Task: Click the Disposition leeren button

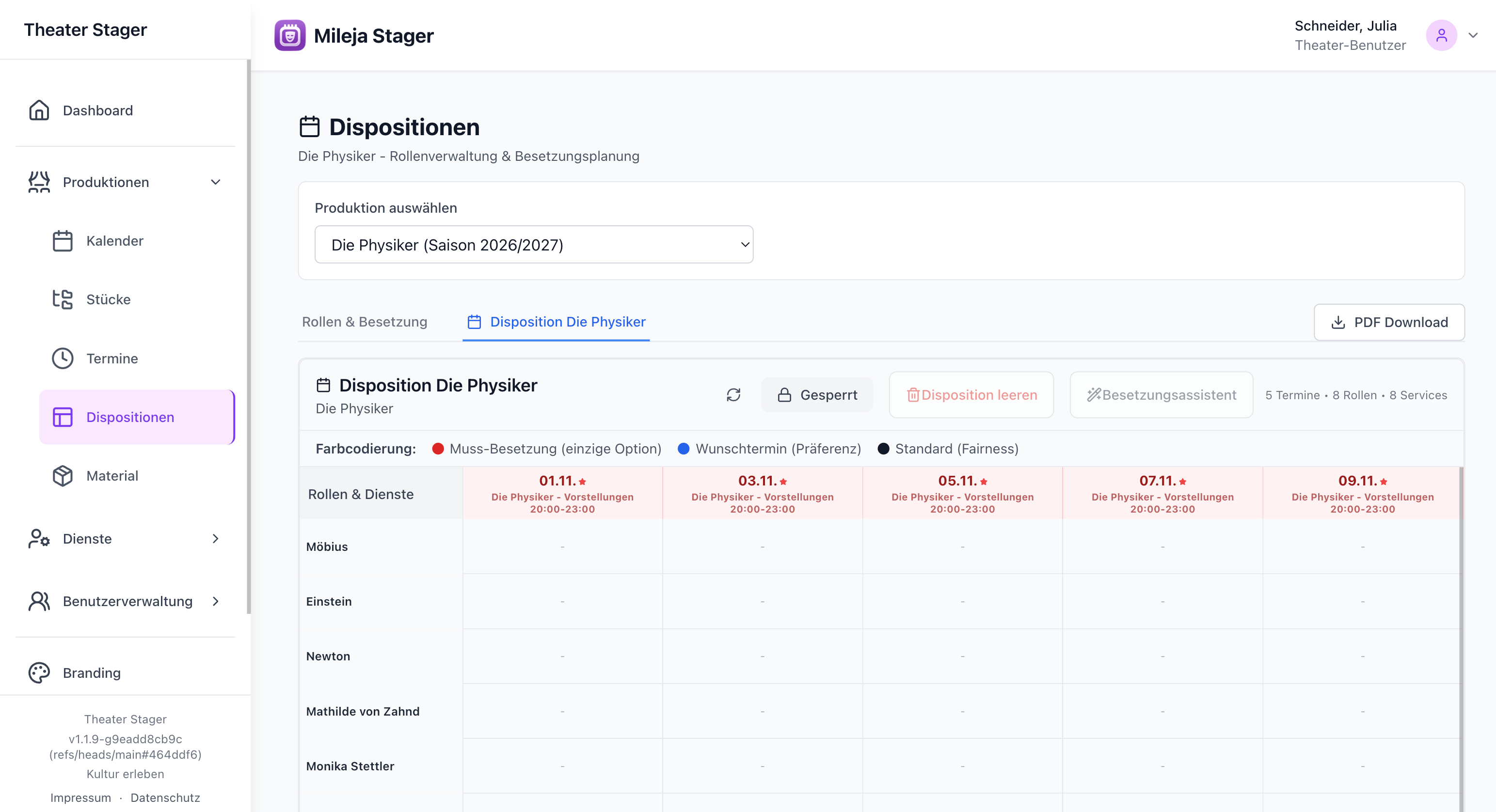Action: 971,395
